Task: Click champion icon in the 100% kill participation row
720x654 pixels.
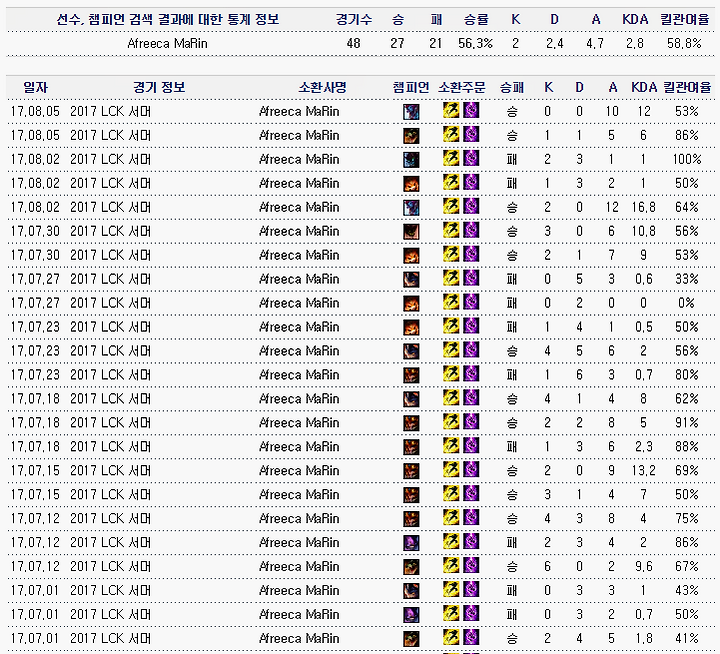Action: tap(411, 160)
